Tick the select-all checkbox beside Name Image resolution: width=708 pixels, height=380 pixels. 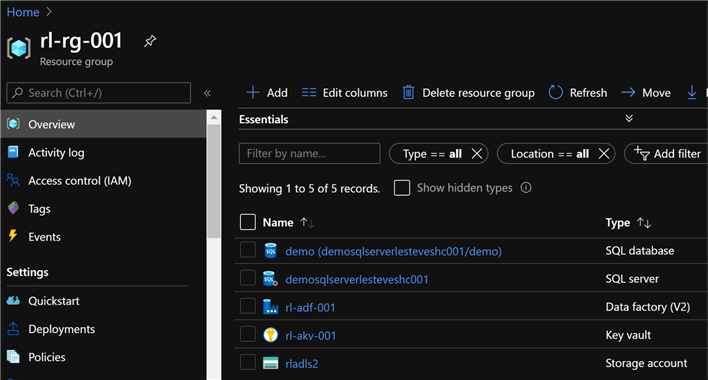click(x=247, y=222)
